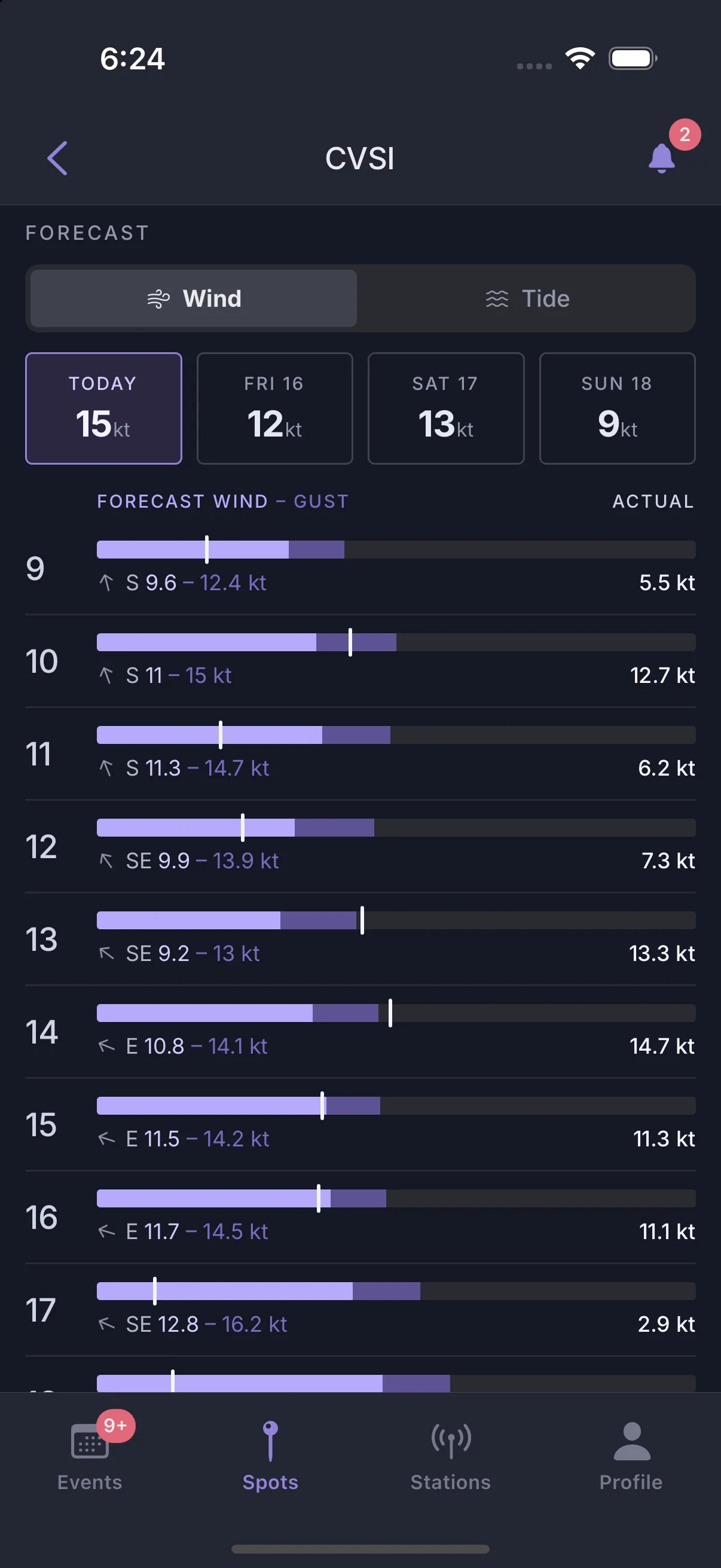
Task: Tap the back chevron arrow
Action: (57, 158)
